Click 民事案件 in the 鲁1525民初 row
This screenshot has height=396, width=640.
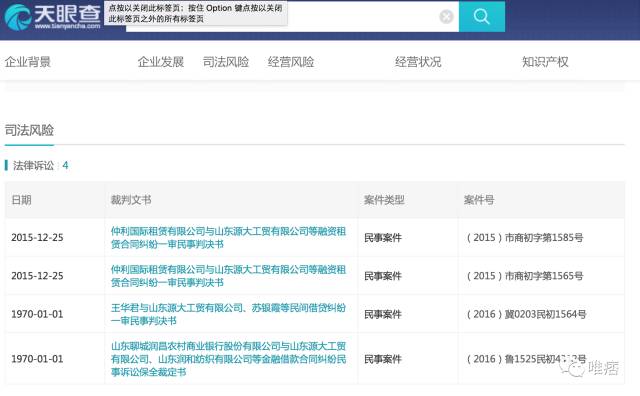(x=382, y=359)
